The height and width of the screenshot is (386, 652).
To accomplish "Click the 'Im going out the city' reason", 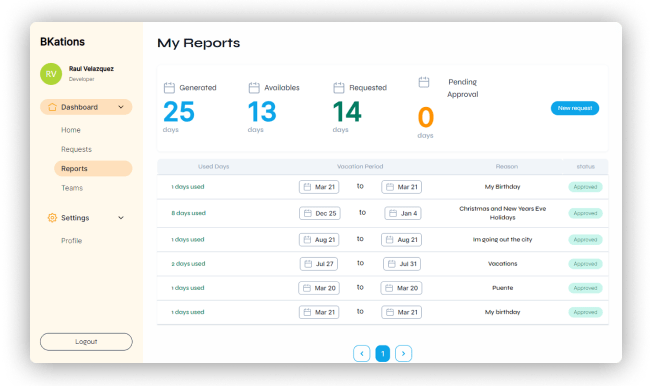I will pyautogui.click(x=502, y=240).
